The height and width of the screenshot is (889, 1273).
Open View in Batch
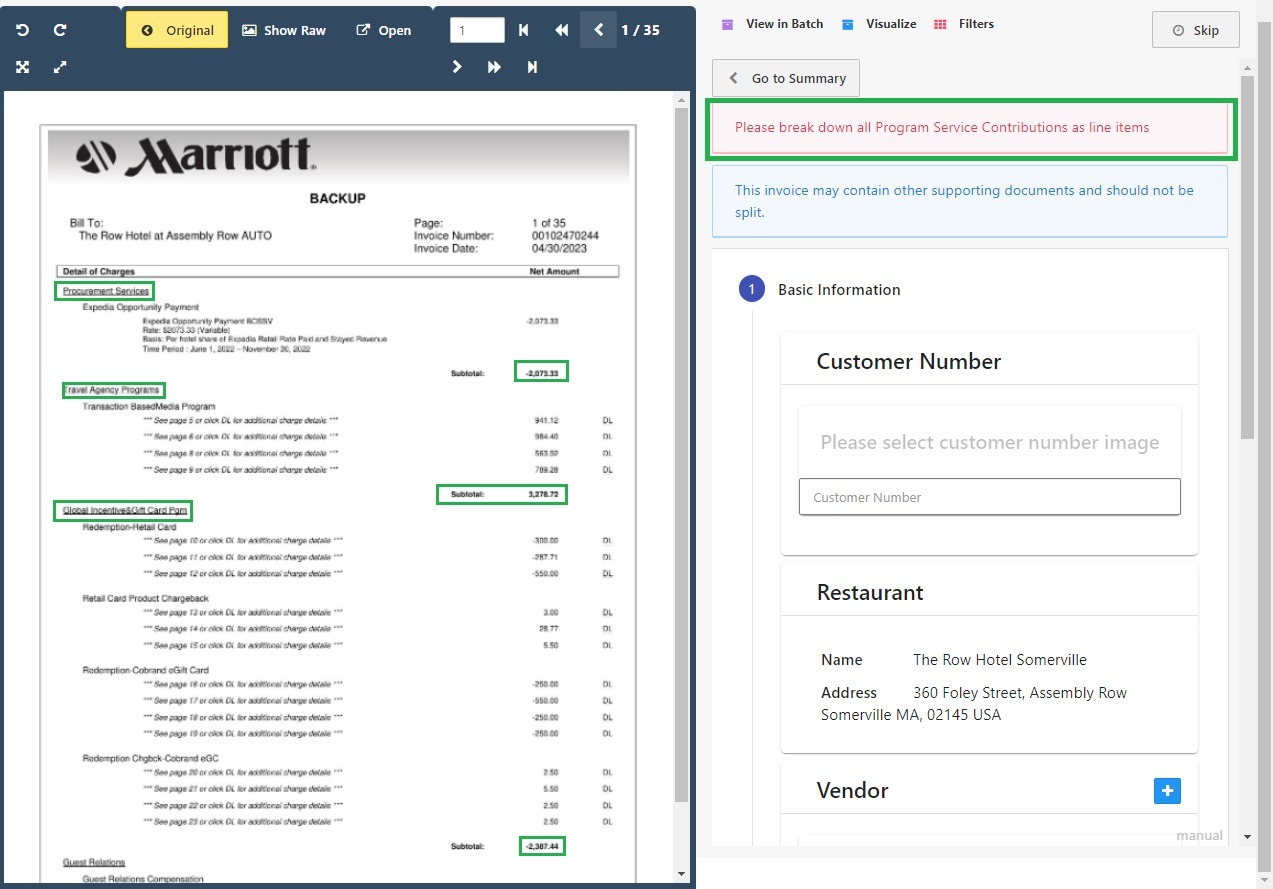pos(772,23)
